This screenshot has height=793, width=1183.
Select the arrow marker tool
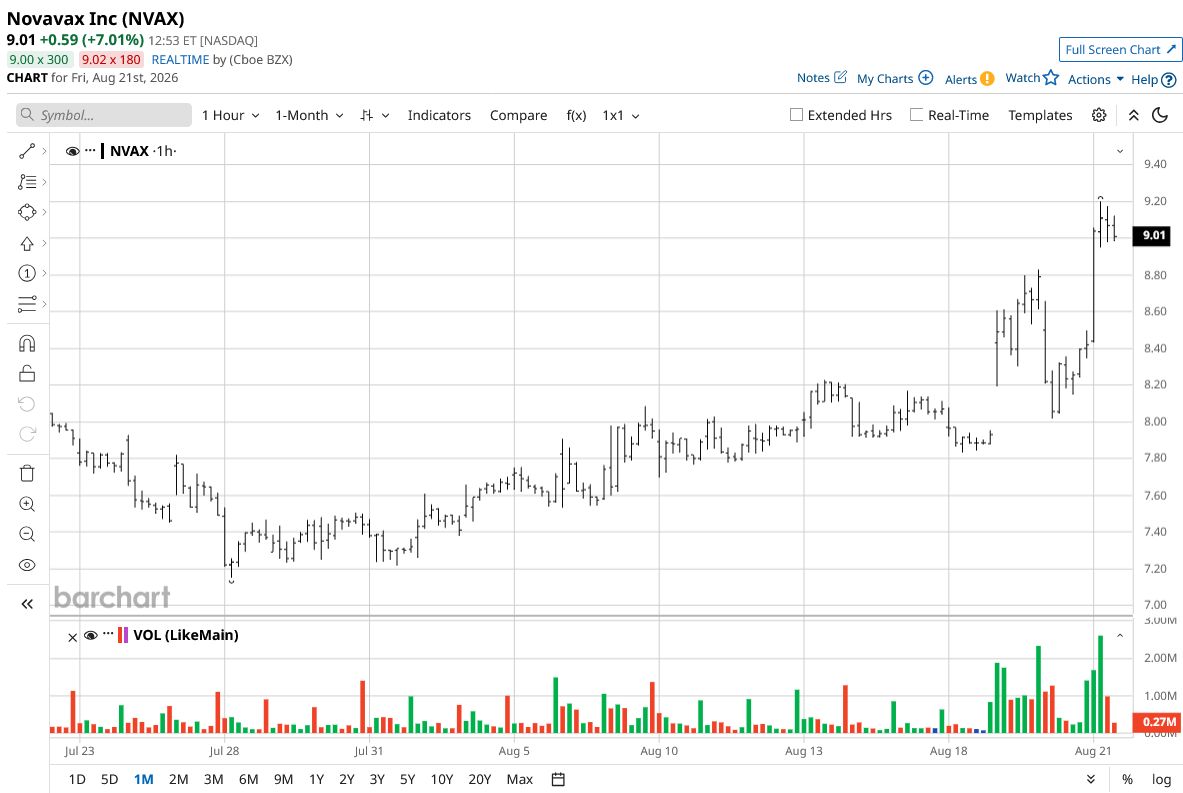pyautogui.click(x=27, y=244)
